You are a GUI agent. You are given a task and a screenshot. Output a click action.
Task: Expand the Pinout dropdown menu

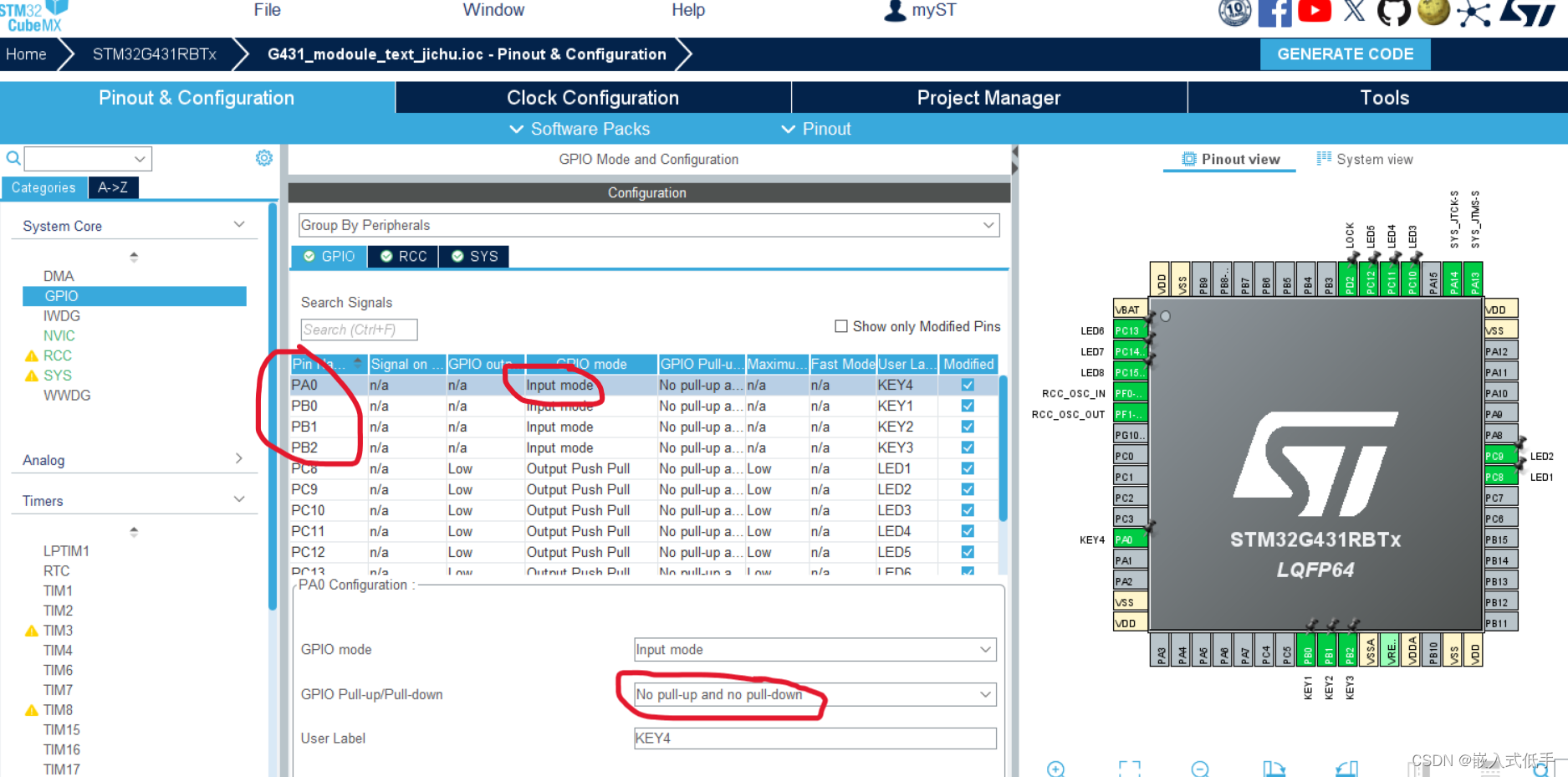[x=816, y=129]
